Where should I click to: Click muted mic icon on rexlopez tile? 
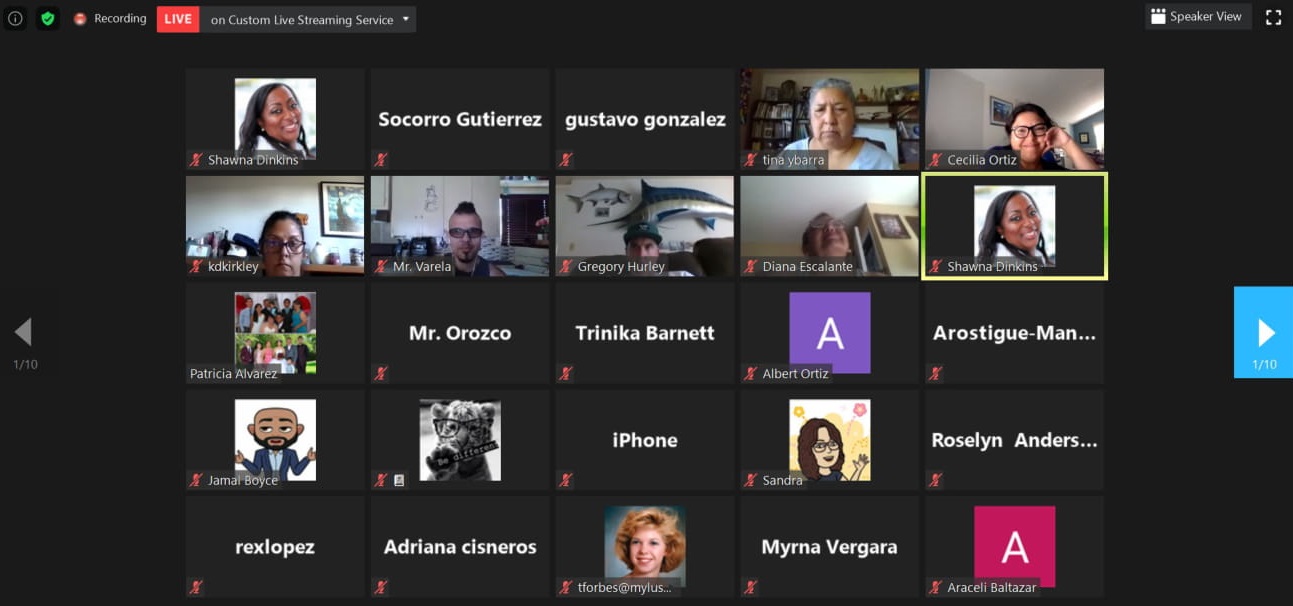pos(196,588)
